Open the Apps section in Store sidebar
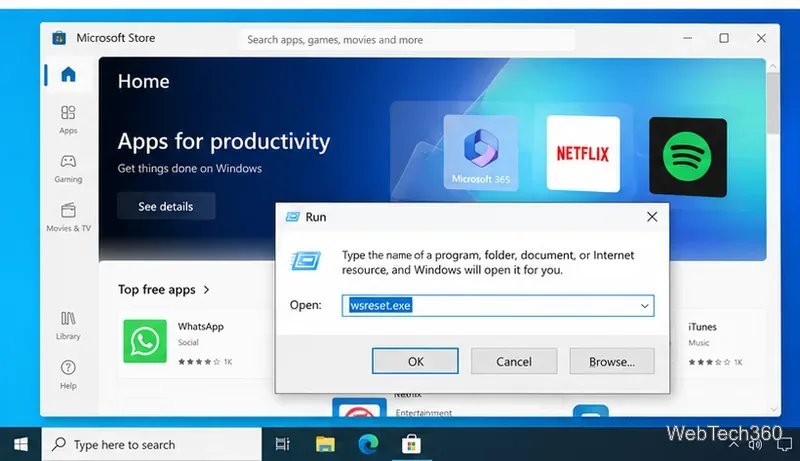This screenshot has height=461, width=800. tap(68, 119)
